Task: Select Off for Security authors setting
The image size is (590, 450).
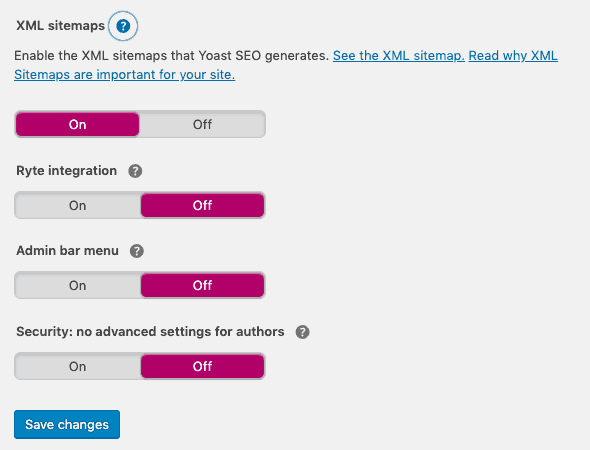Action: (x=202, y=366)
